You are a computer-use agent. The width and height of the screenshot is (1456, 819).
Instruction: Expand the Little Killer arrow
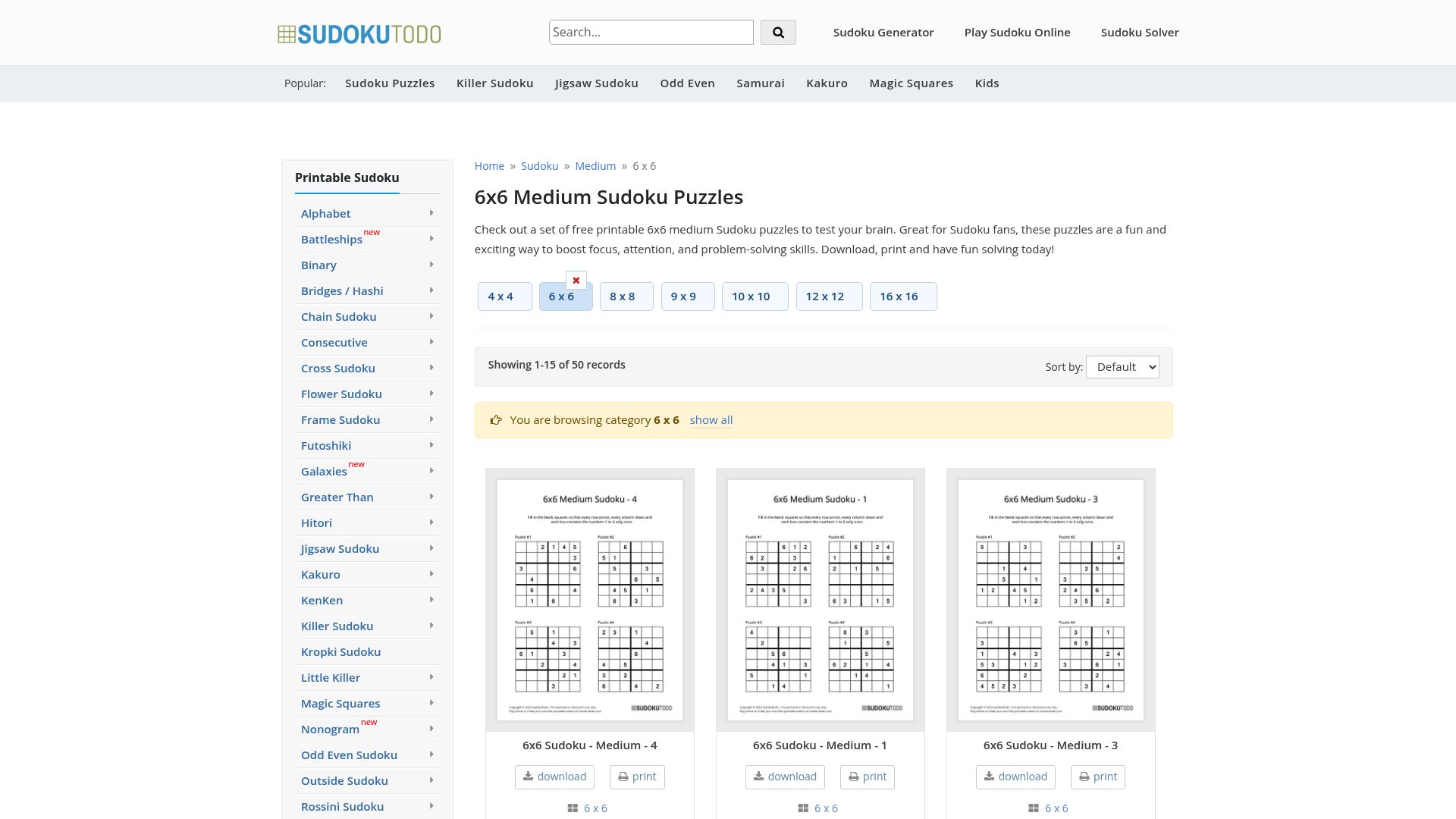coord(431,677)
